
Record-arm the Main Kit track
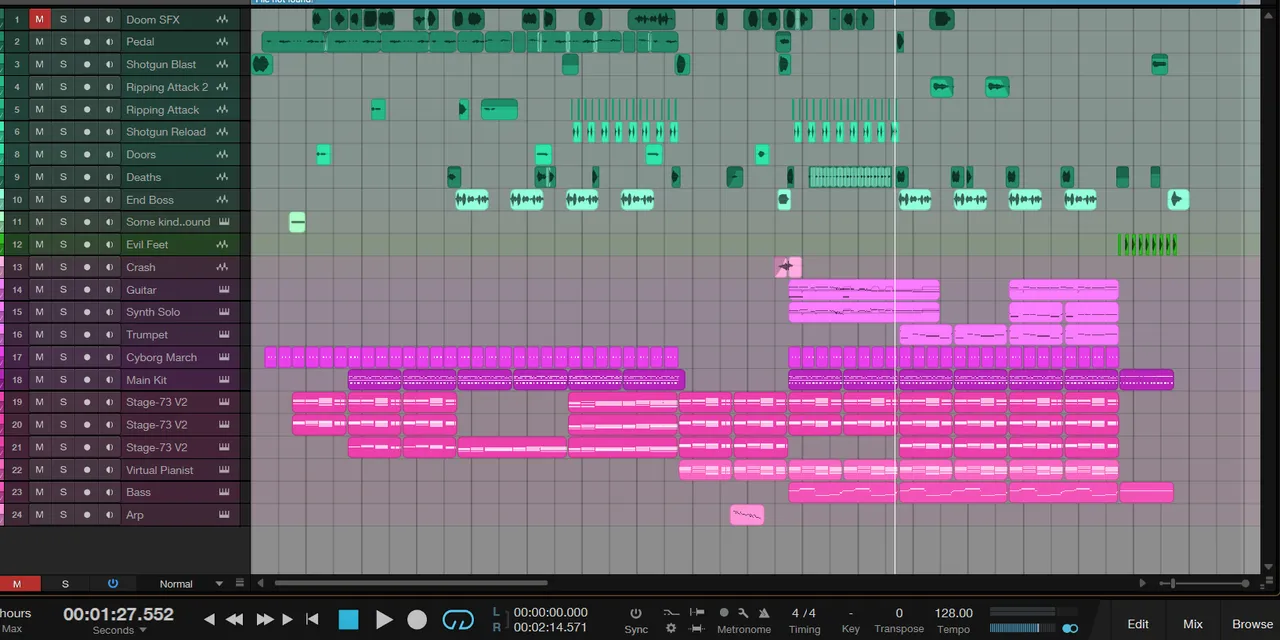87,380
